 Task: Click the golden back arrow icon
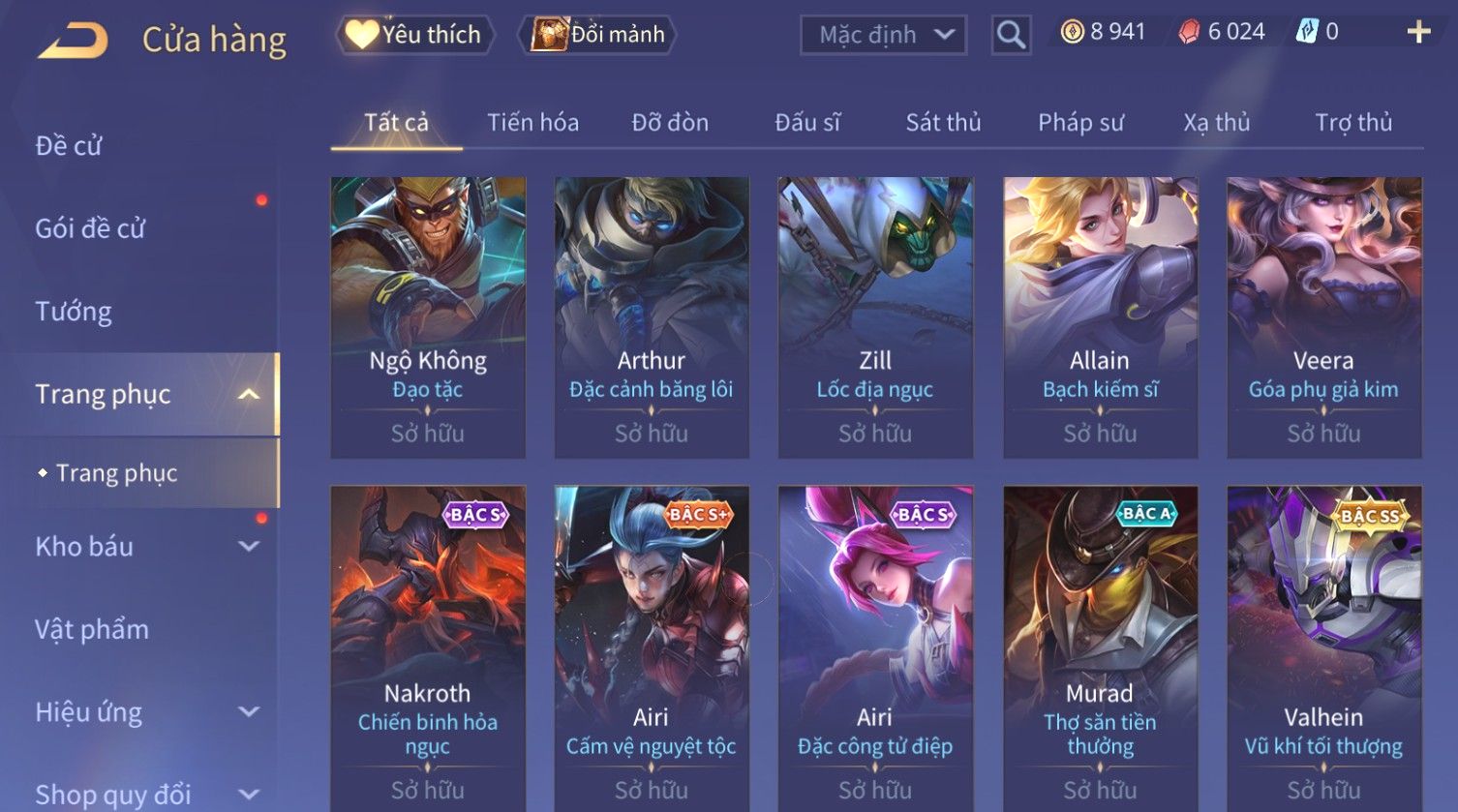(73, 41)
